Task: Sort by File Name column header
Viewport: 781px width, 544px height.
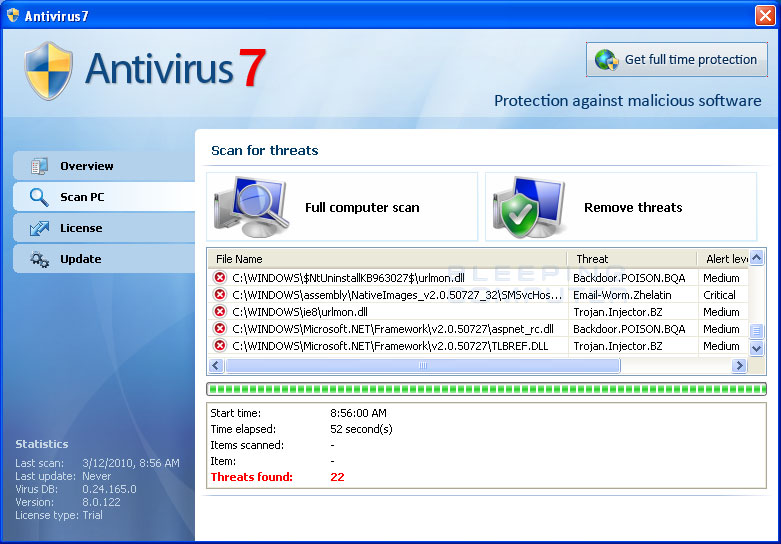Action: pyautogui.click(x=388, y=259)
